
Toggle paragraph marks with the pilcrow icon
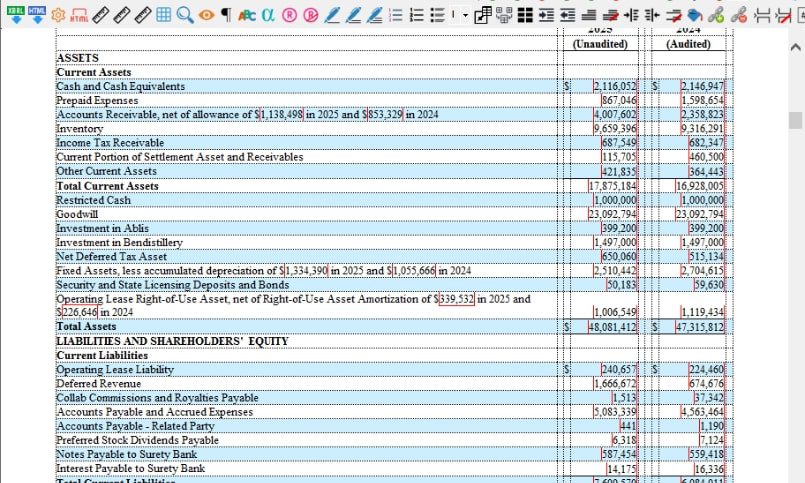[x=226, y=15]
